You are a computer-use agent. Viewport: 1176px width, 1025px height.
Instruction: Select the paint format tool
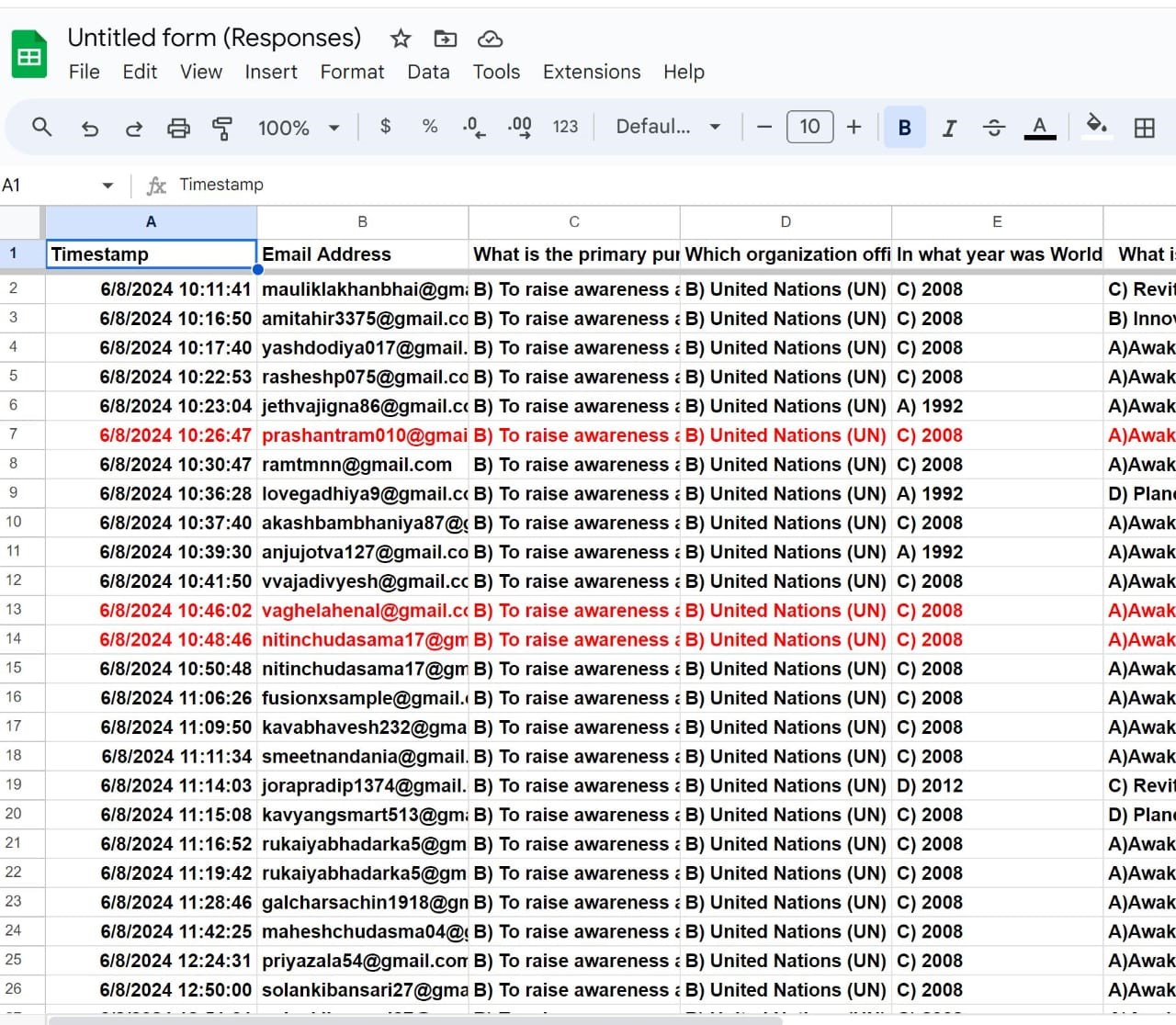[222, 128]
